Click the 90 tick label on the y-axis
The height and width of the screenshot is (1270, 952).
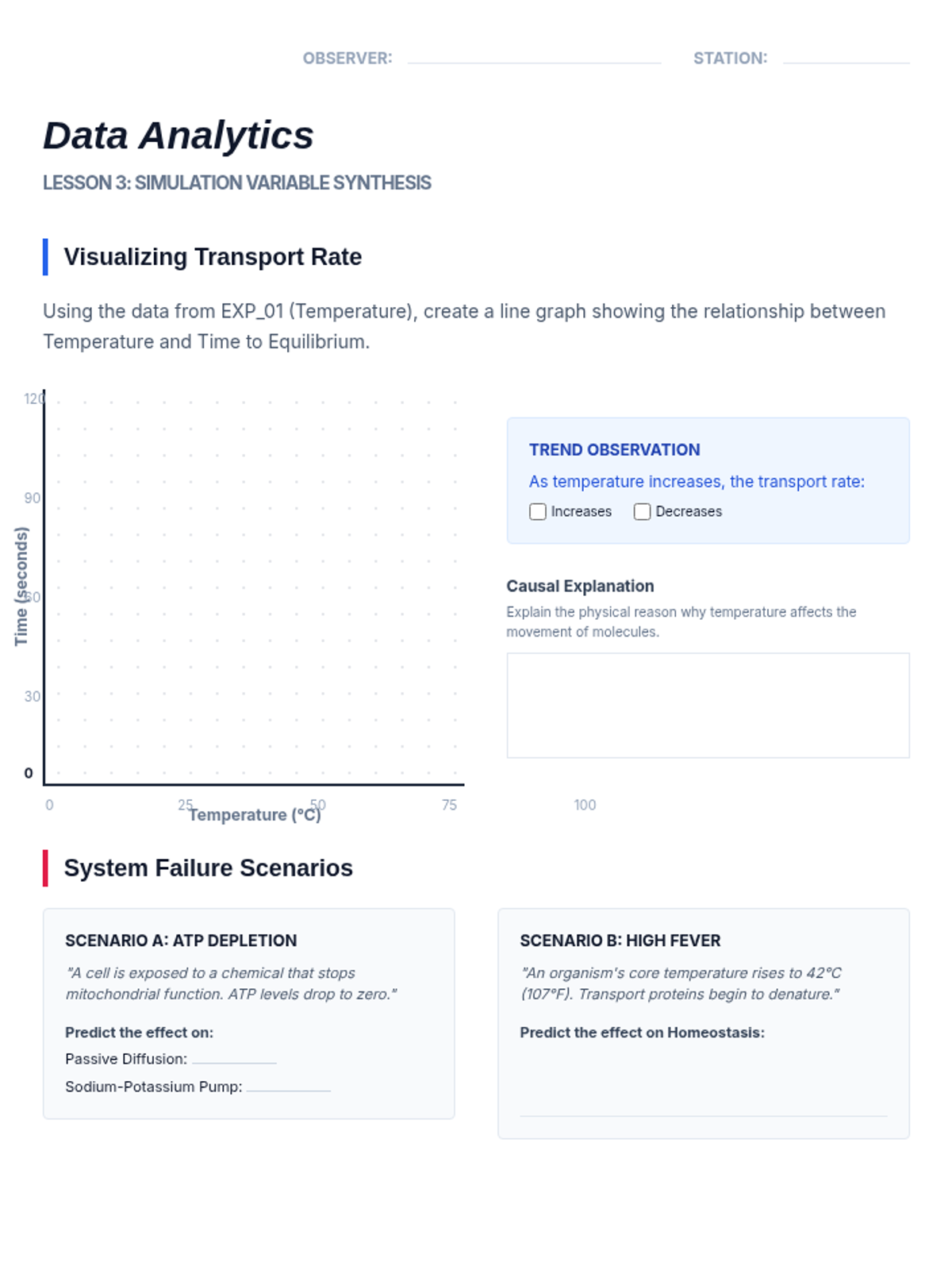pyautogui.click(x=32, y=498)
